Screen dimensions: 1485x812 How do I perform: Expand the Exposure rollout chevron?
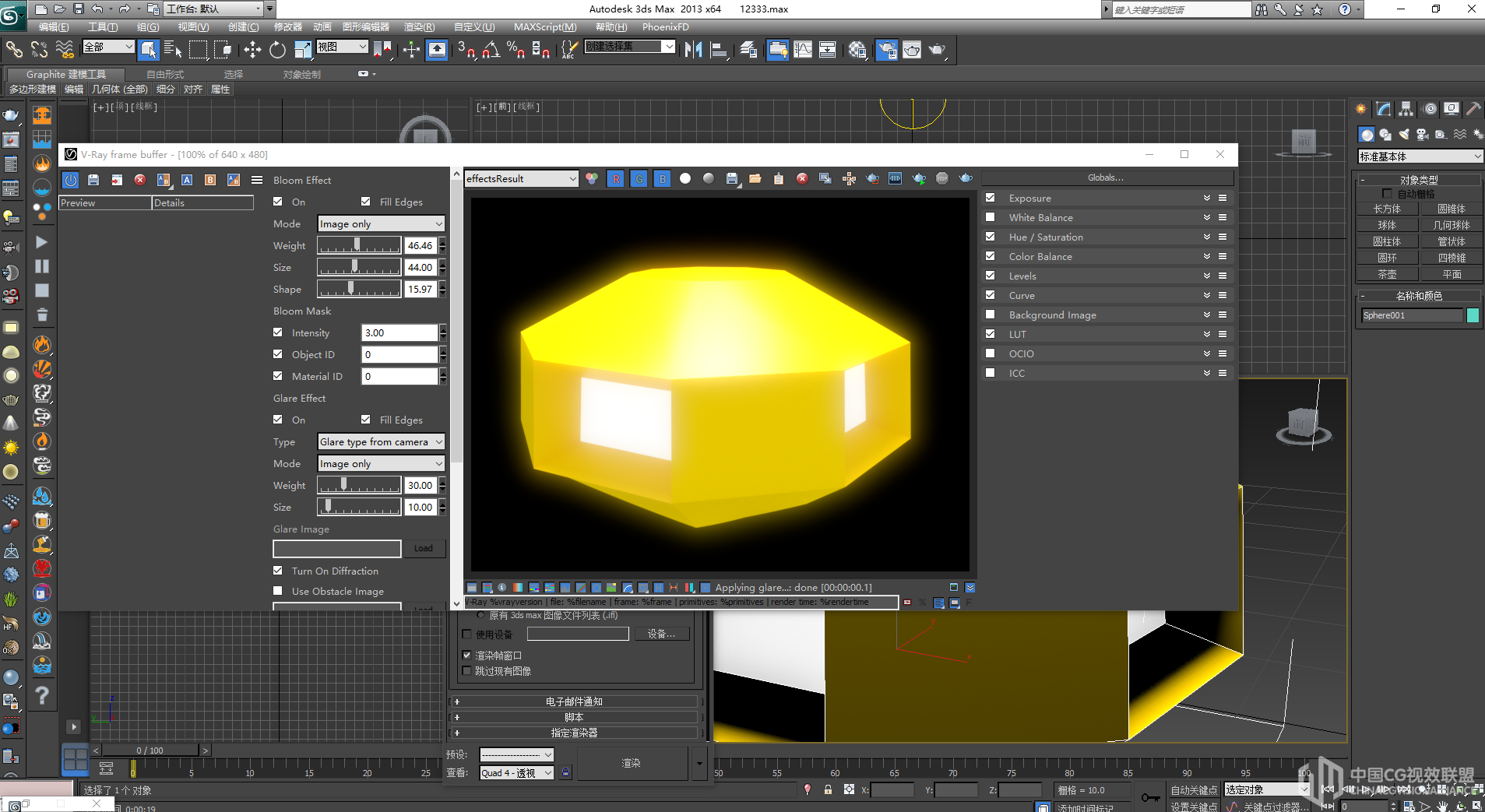point(1207,198)
